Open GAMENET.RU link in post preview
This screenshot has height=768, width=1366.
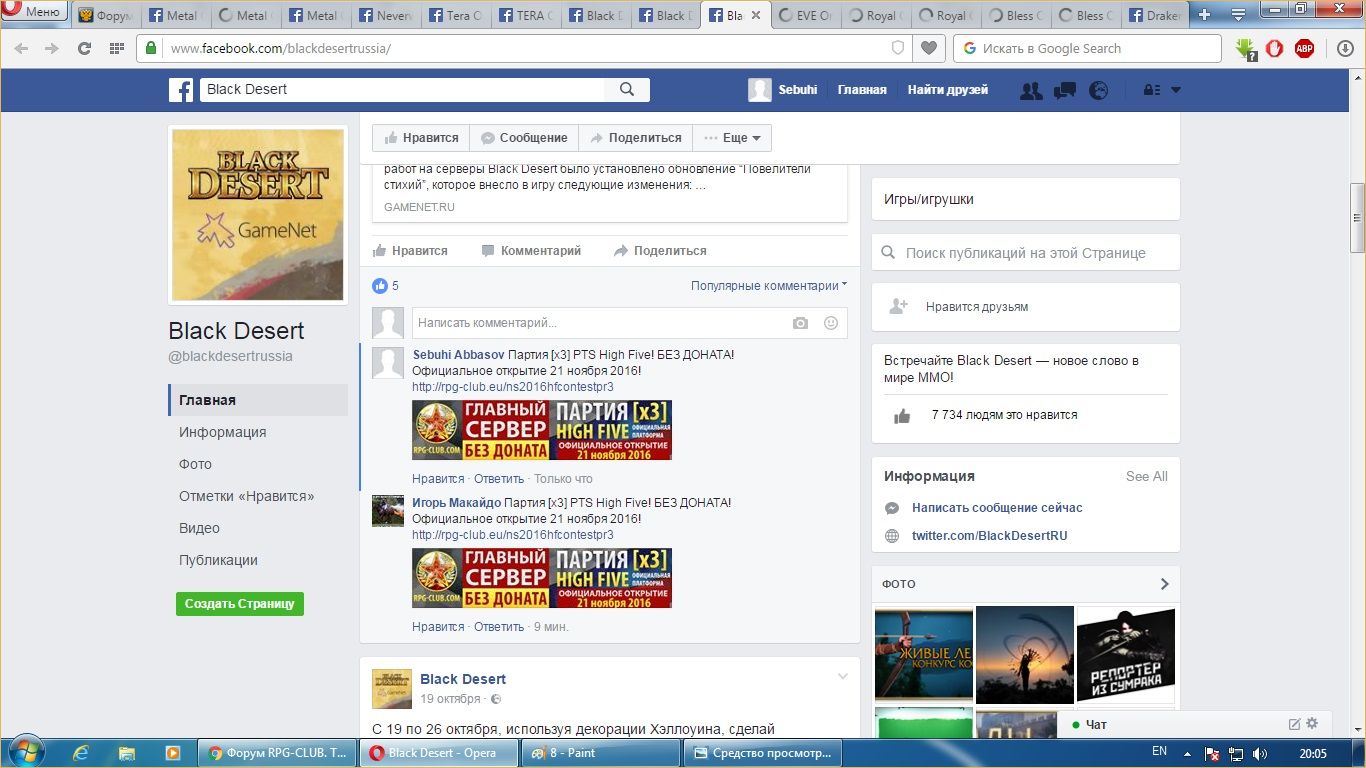(419, 207)
